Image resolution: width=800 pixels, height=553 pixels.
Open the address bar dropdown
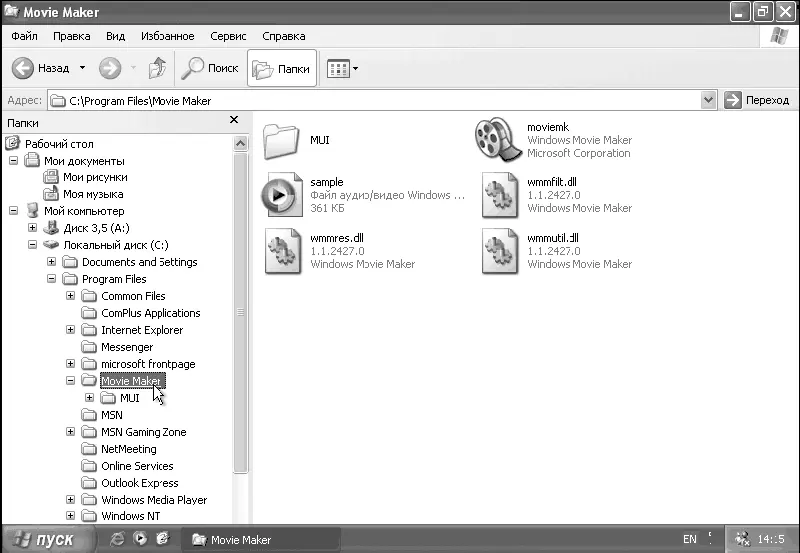click(708, 100)
